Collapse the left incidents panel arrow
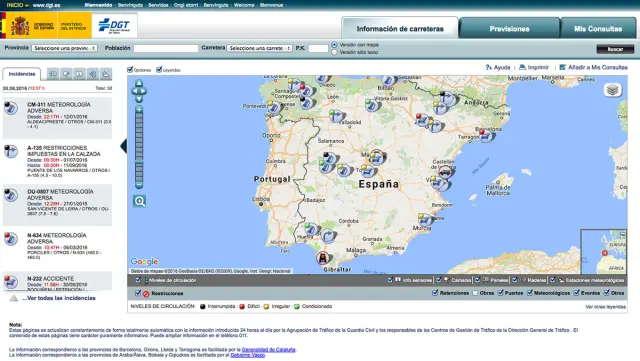 (x=123, y=146)
